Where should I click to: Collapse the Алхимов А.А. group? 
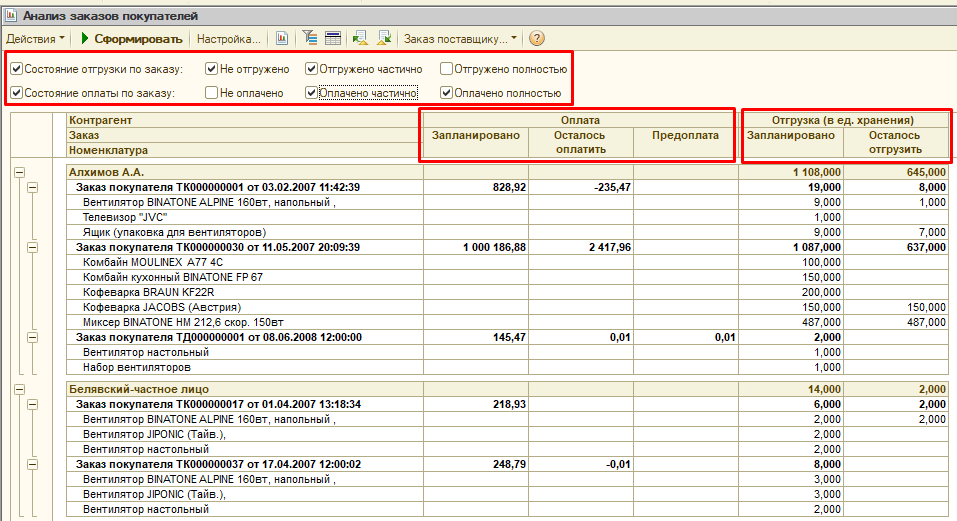tap(19, 172)
